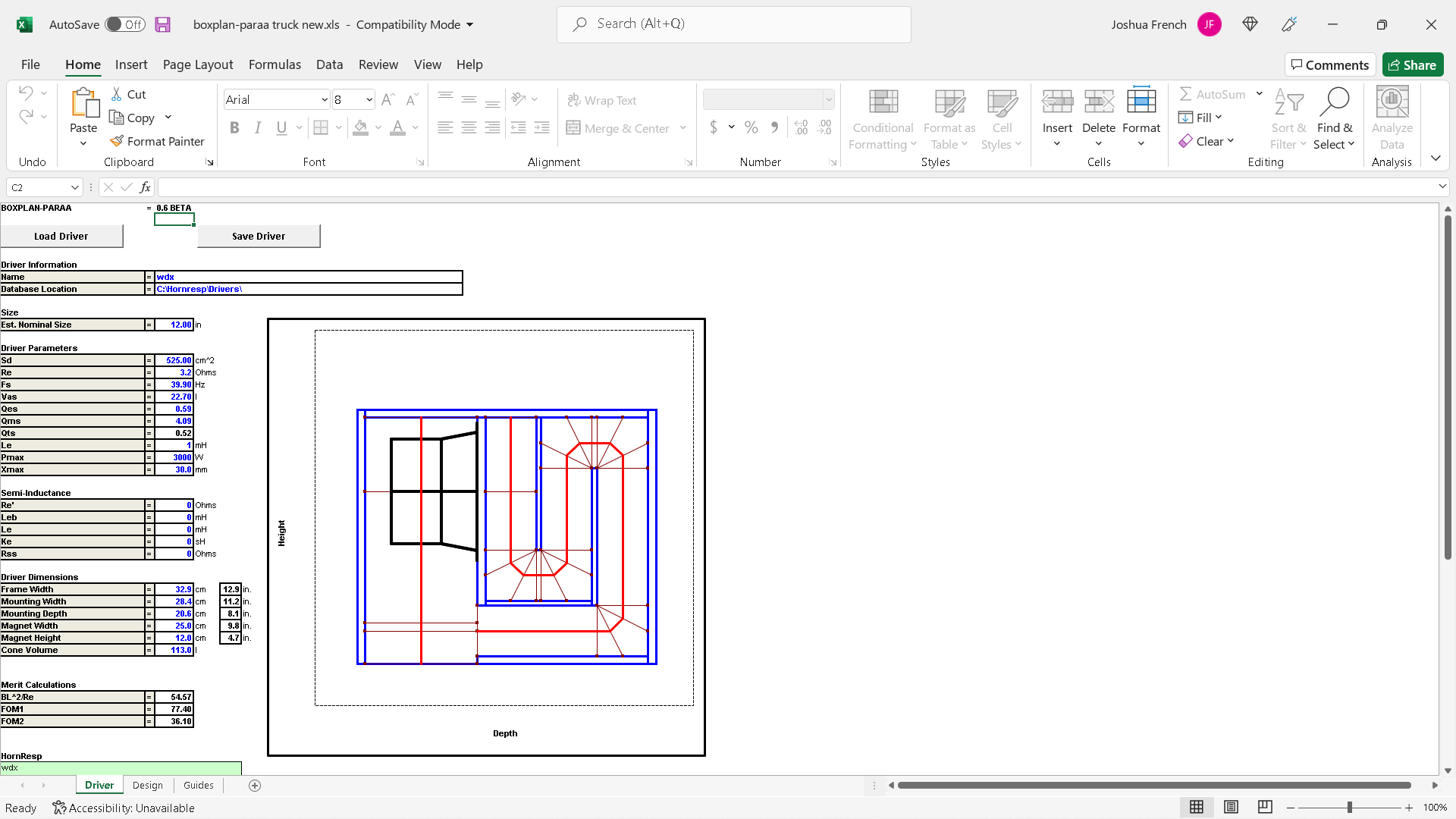The width and height of the screenshot is (1456, 819).
Task: Add a new sheet with plus icon
Action: (255, 786)
